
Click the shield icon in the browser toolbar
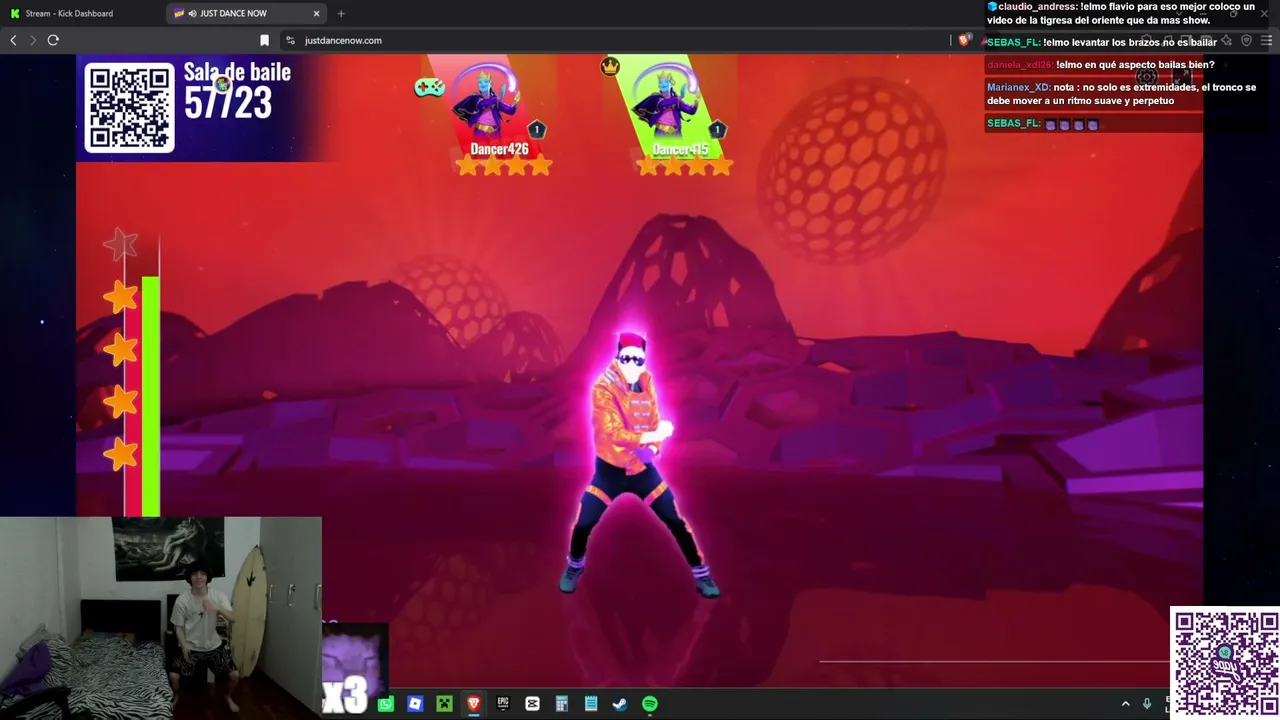click(1246, 40)
